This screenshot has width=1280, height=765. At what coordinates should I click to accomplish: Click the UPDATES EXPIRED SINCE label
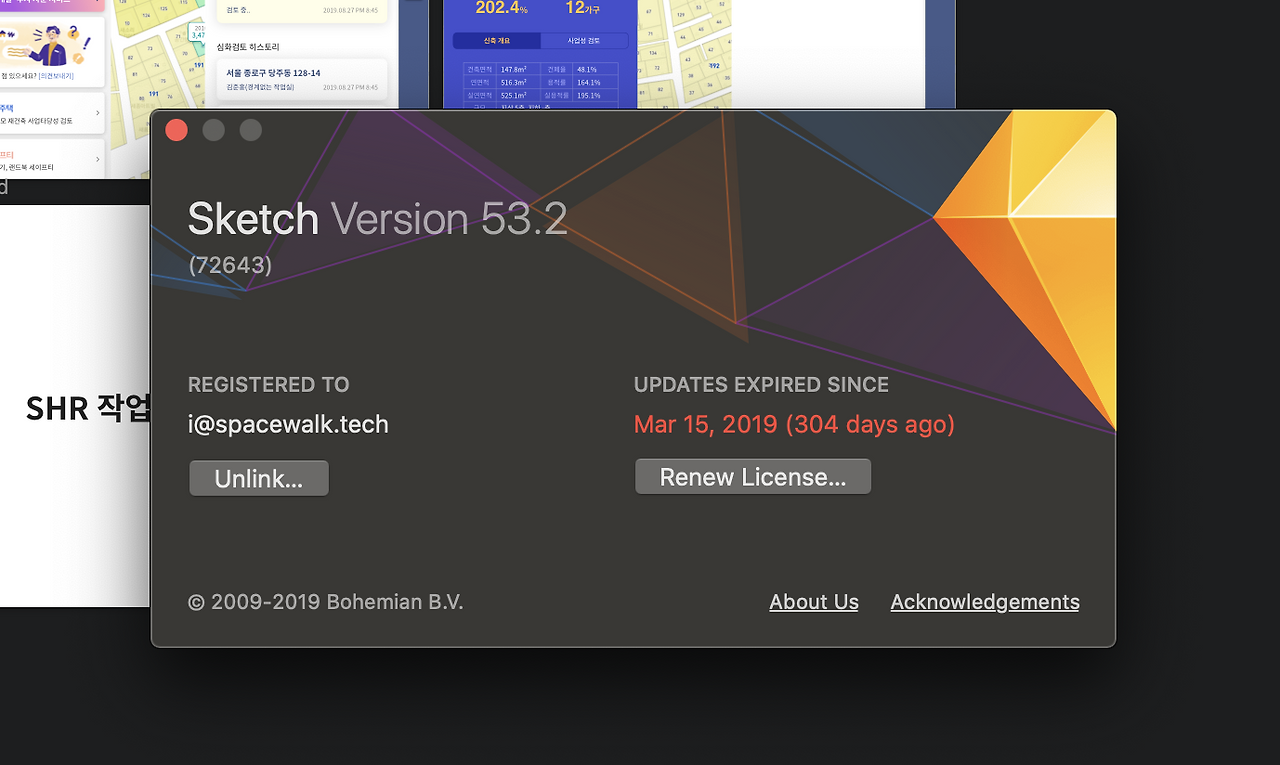[761, 385]
